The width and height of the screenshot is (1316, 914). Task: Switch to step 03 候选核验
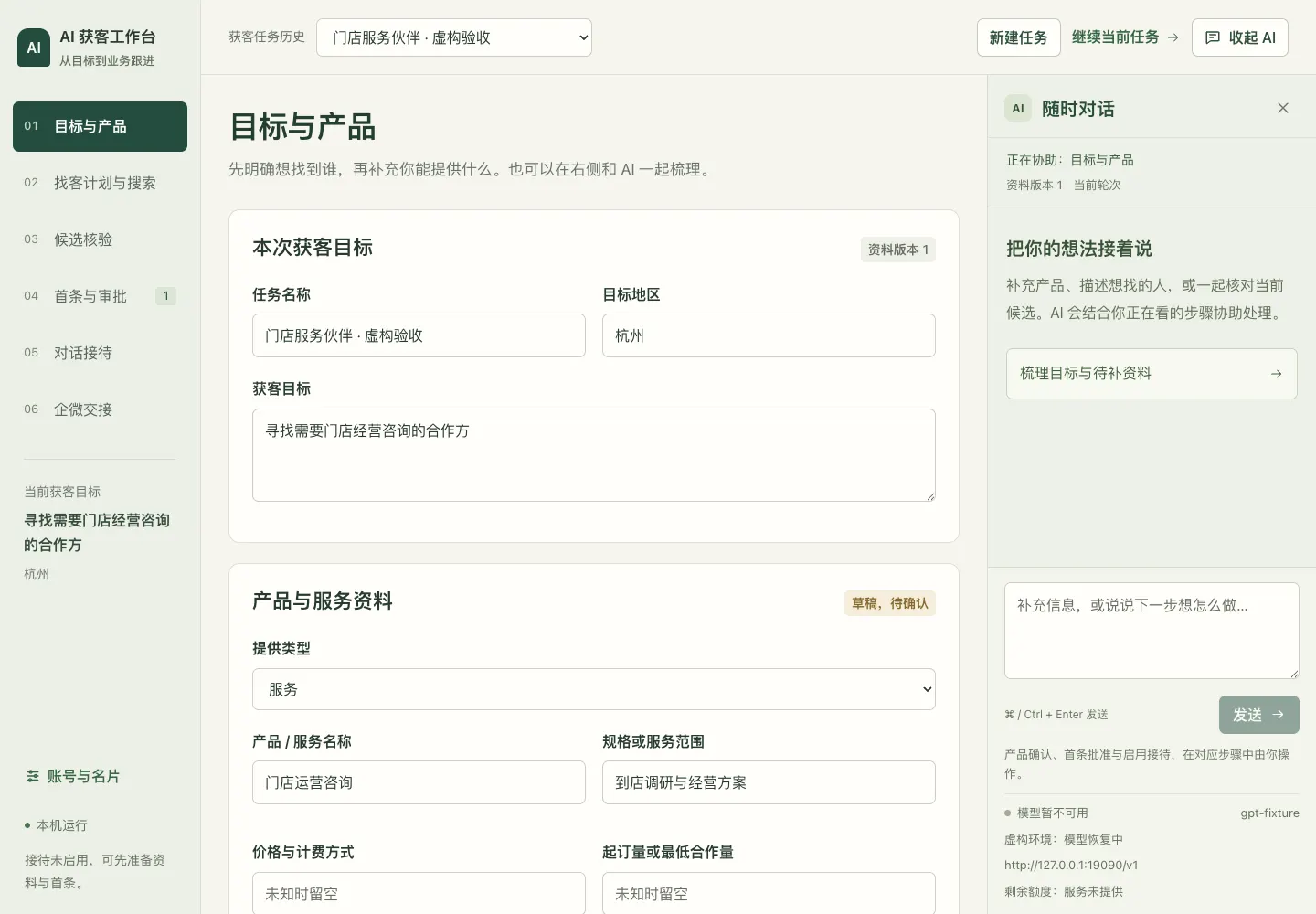click(100, 239)
